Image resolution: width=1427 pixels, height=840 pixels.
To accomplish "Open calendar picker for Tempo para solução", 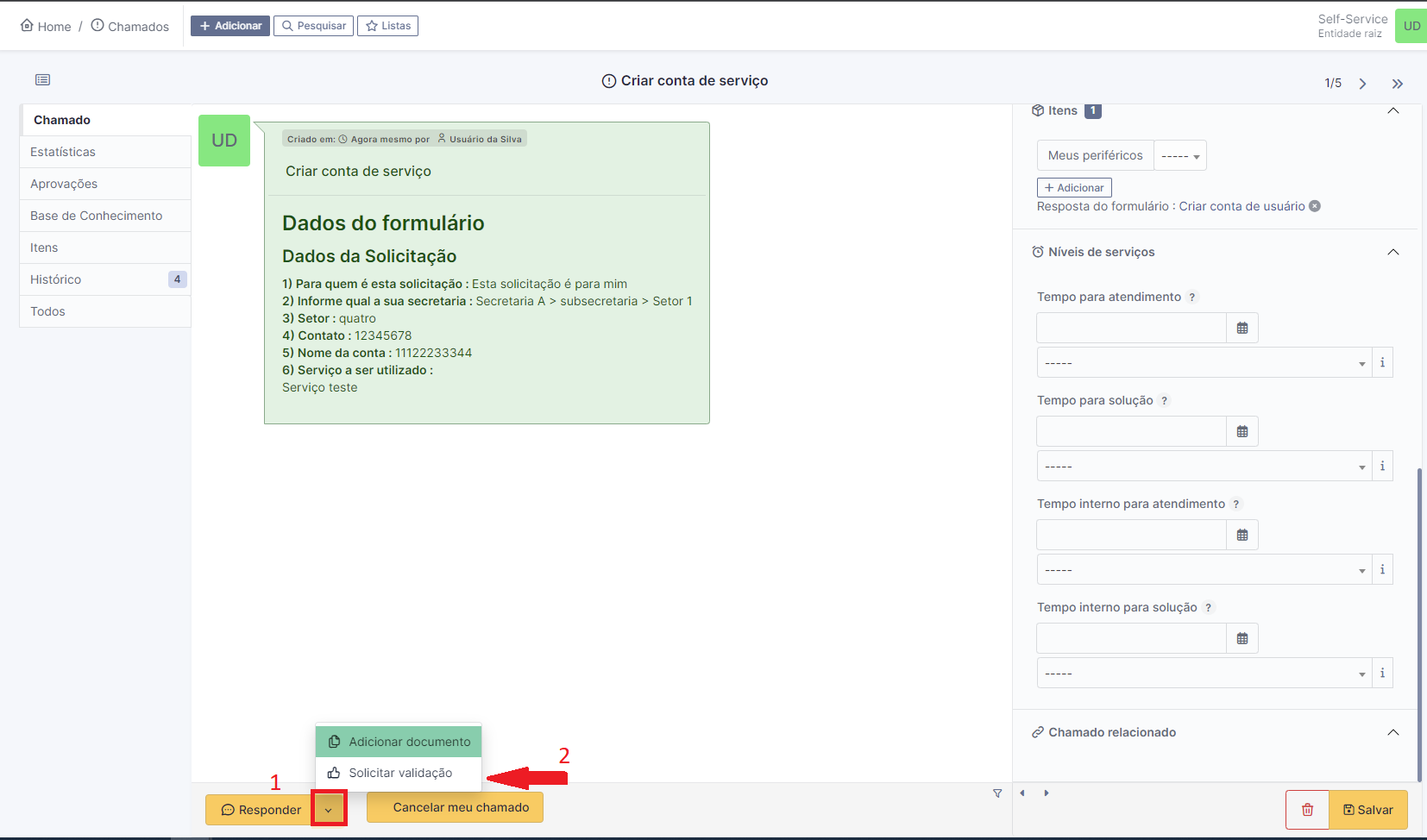I will pos(1242,431).
